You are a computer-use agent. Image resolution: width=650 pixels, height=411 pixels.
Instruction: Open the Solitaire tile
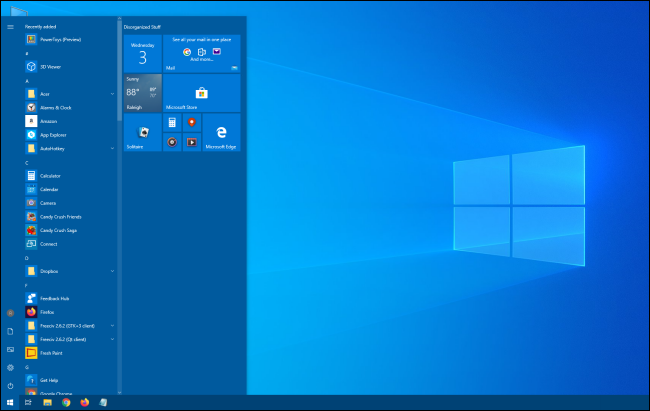click(x=142, y=132)
